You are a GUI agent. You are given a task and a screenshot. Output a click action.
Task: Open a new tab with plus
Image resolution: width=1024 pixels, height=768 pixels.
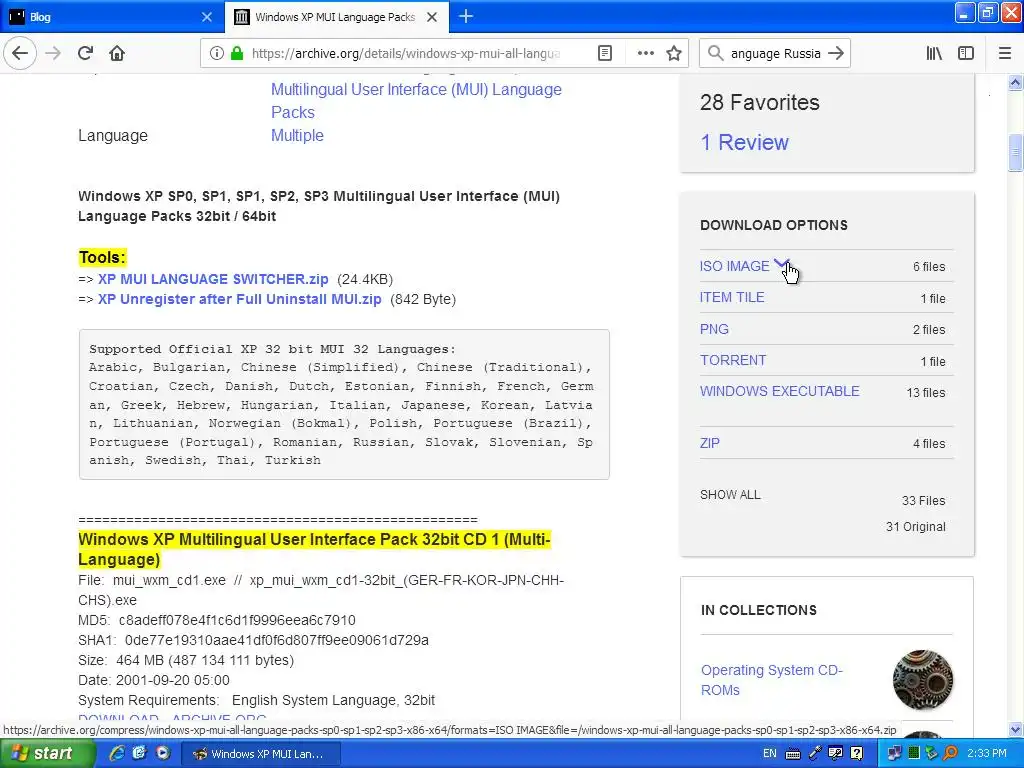(x=466, y=16)
